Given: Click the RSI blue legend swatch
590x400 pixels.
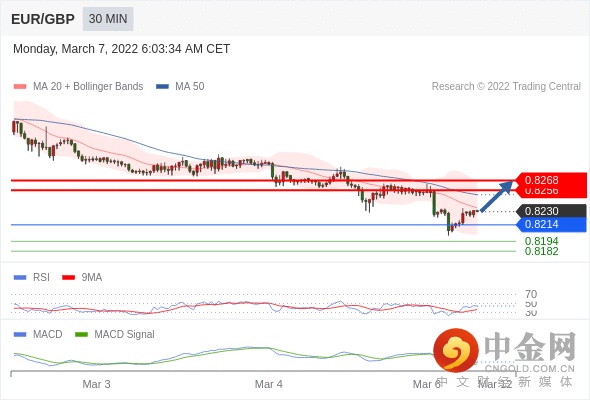Looking at the screenshot, I should [x=20, y=278].
